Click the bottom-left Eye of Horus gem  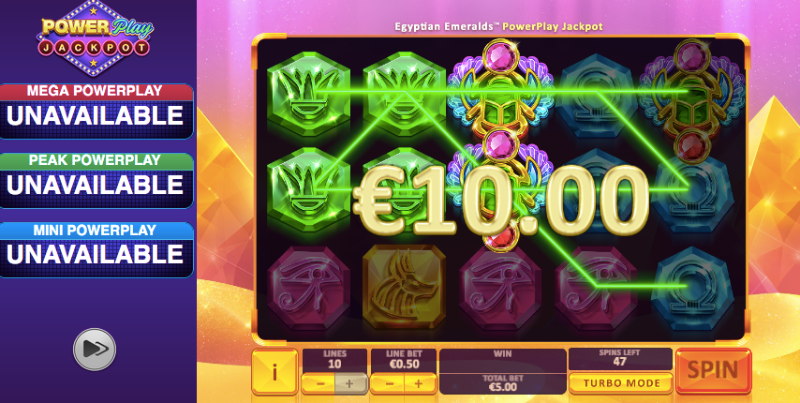pyautogui.click(x=308, y=287)
